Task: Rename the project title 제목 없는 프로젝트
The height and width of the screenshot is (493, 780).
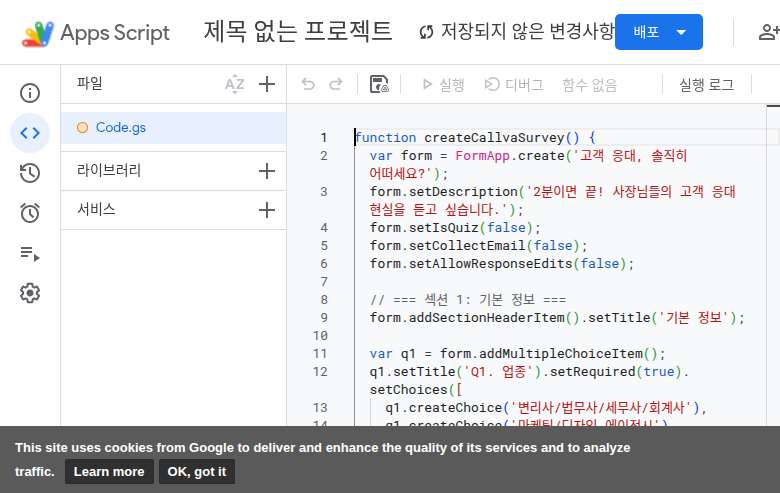Action: coord(298,32)
